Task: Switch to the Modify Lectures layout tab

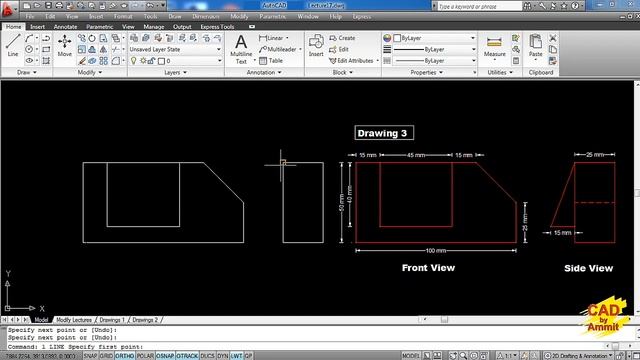Action: [74, 320]
